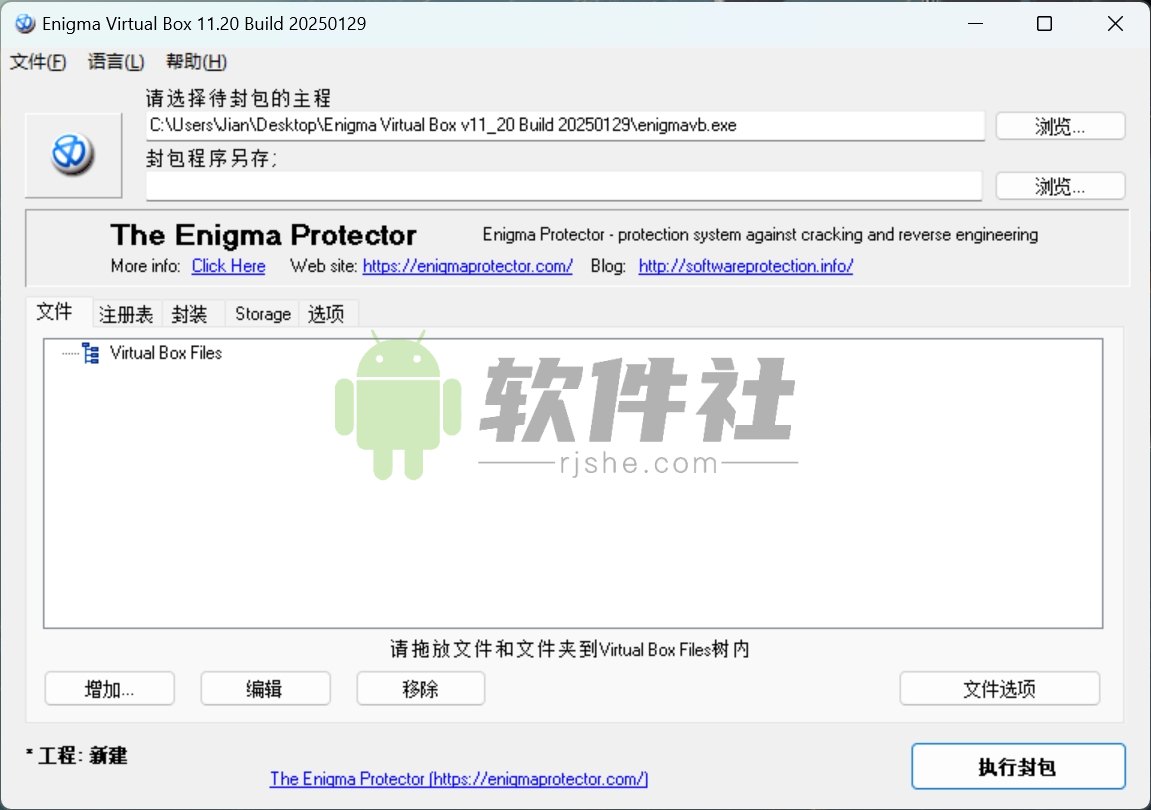Switch to the 注册表 tab
Screen dimensions: 1151x810
coord(126,313)
